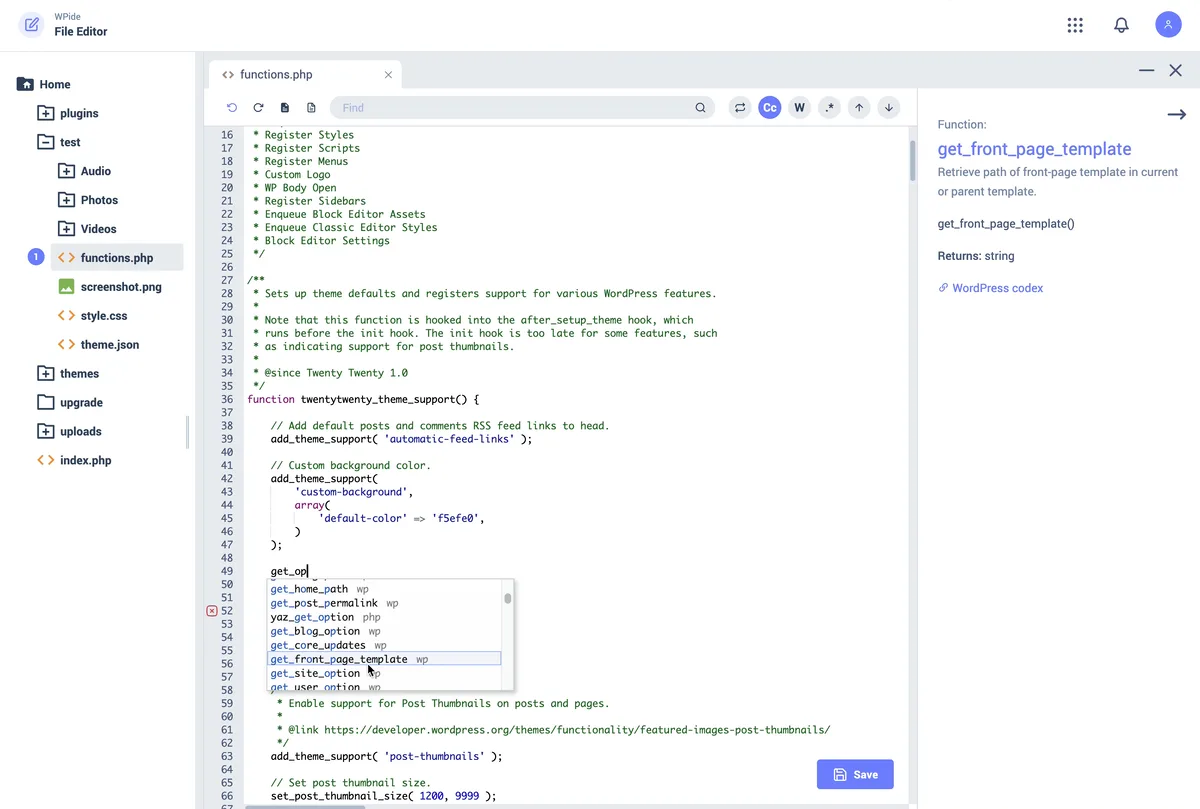Viewport: 1200px width, 809px height.
Task: Open the upgrade folder
Action: (x=70, y=402)
